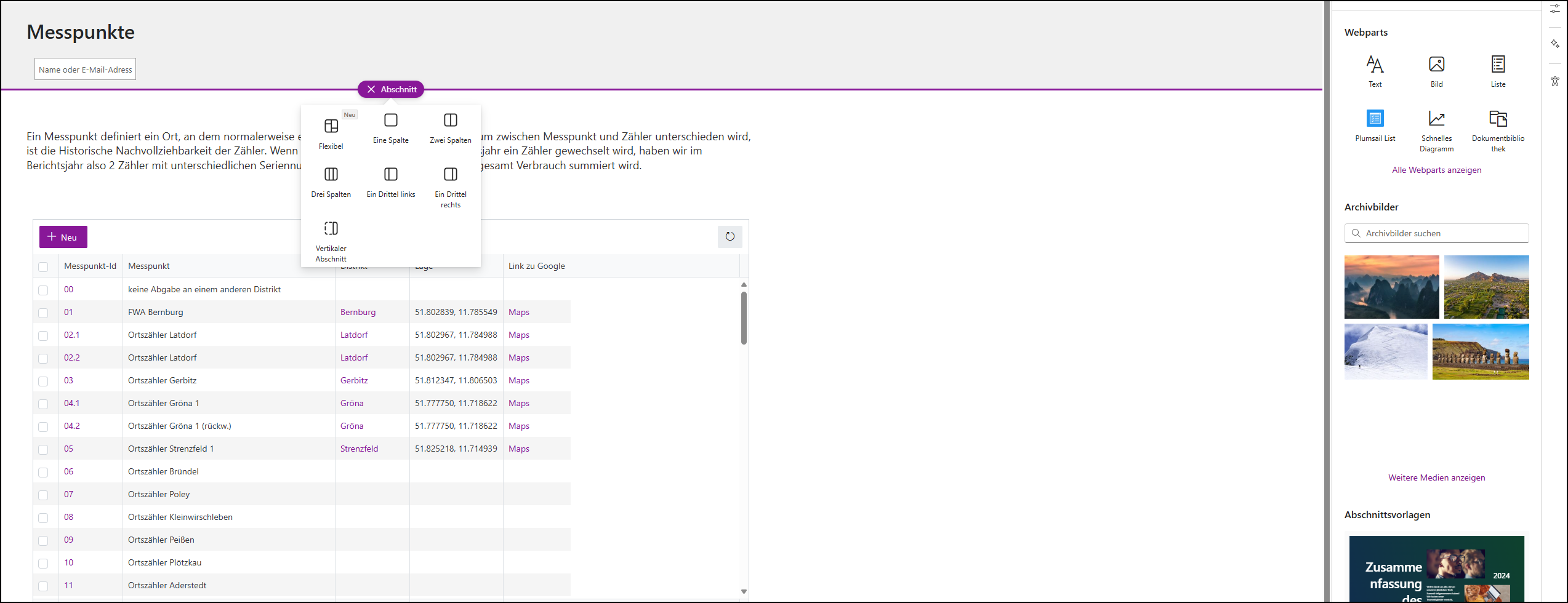This screenshot has height=603, width=1568.
Task: Pick the Zwei Spalten layout
Action: pyautogui.click(x=450, y=127)
